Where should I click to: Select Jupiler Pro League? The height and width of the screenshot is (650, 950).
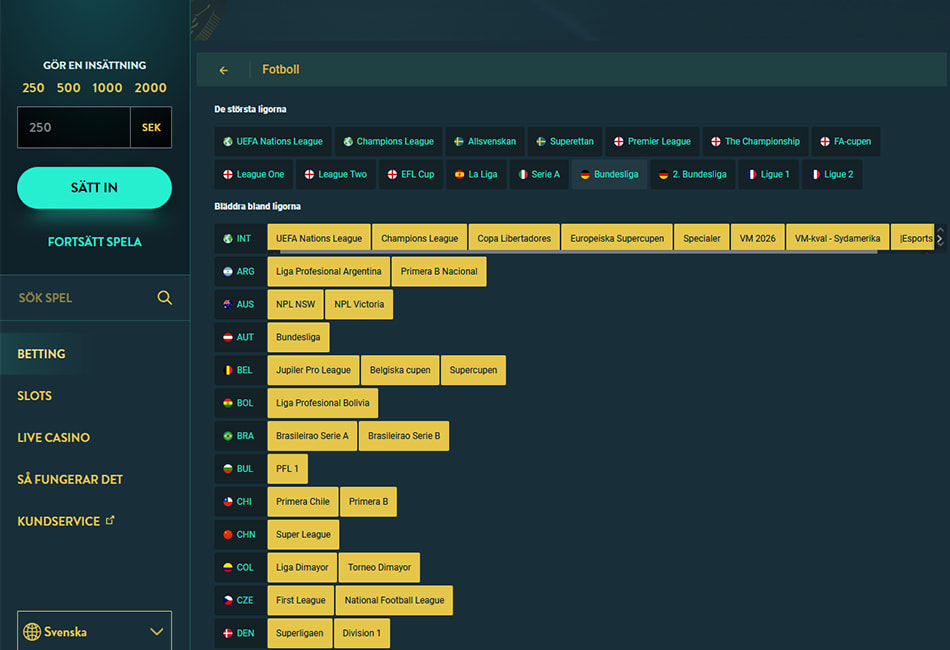[x=313, y=370]
